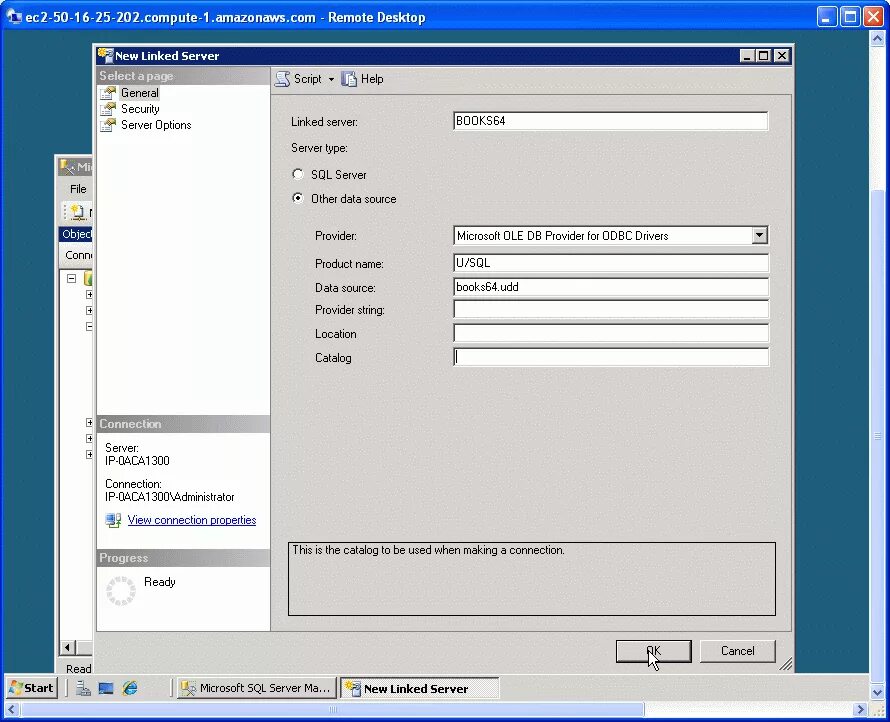Click the Remote Desktop vertical scrollbar down arrow

[878, 692]
